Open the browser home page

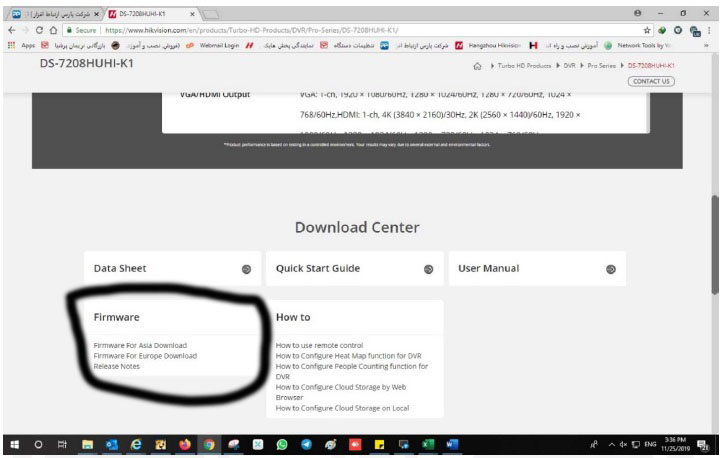(x=53, y=30)
